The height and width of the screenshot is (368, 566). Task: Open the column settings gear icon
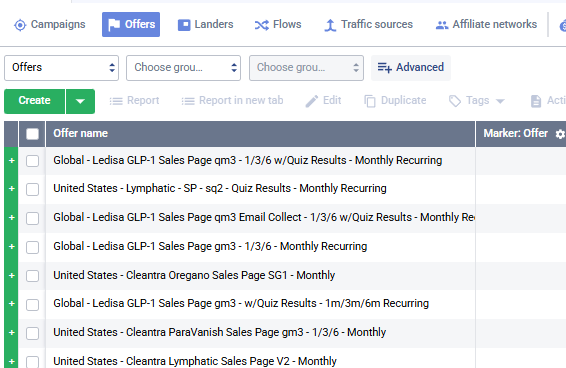[560, 134]
